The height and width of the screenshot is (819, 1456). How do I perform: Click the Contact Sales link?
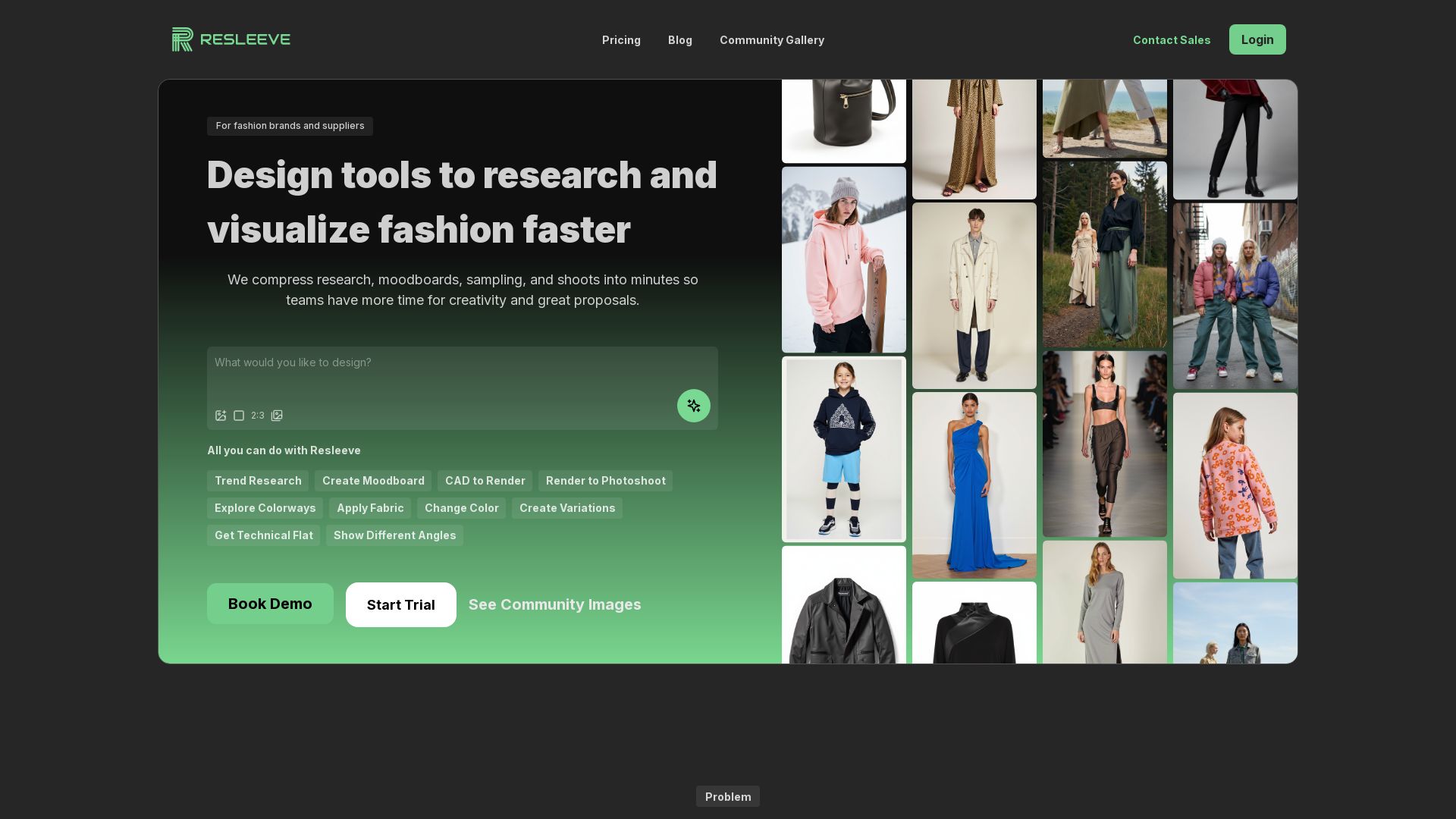(x=1171, y=40)
